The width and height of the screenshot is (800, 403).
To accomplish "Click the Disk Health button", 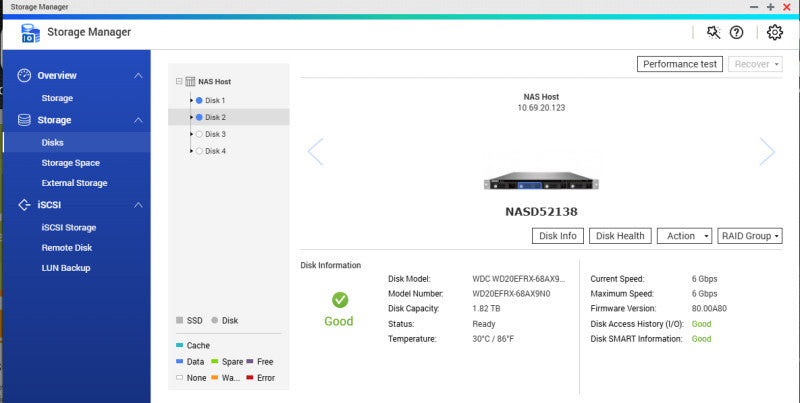I will tap(620, 236).
